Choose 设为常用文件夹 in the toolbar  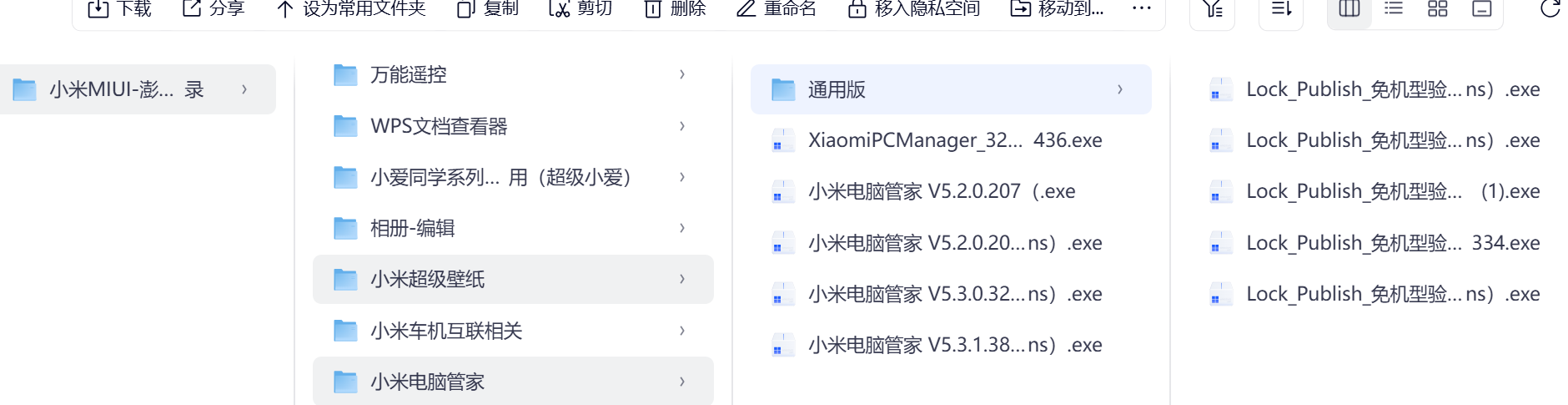click(351, 8)
